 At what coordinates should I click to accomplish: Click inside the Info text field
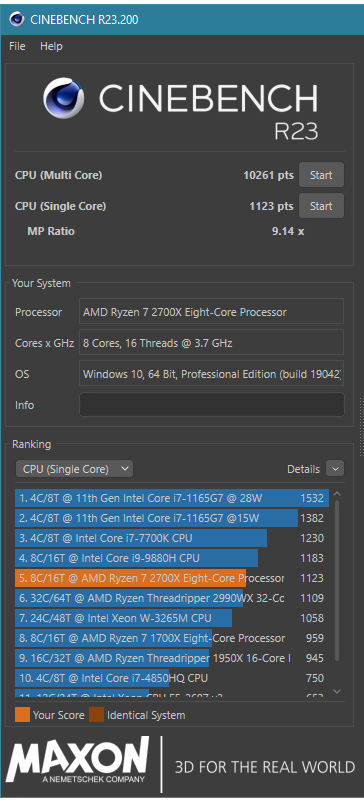[212, 405]
